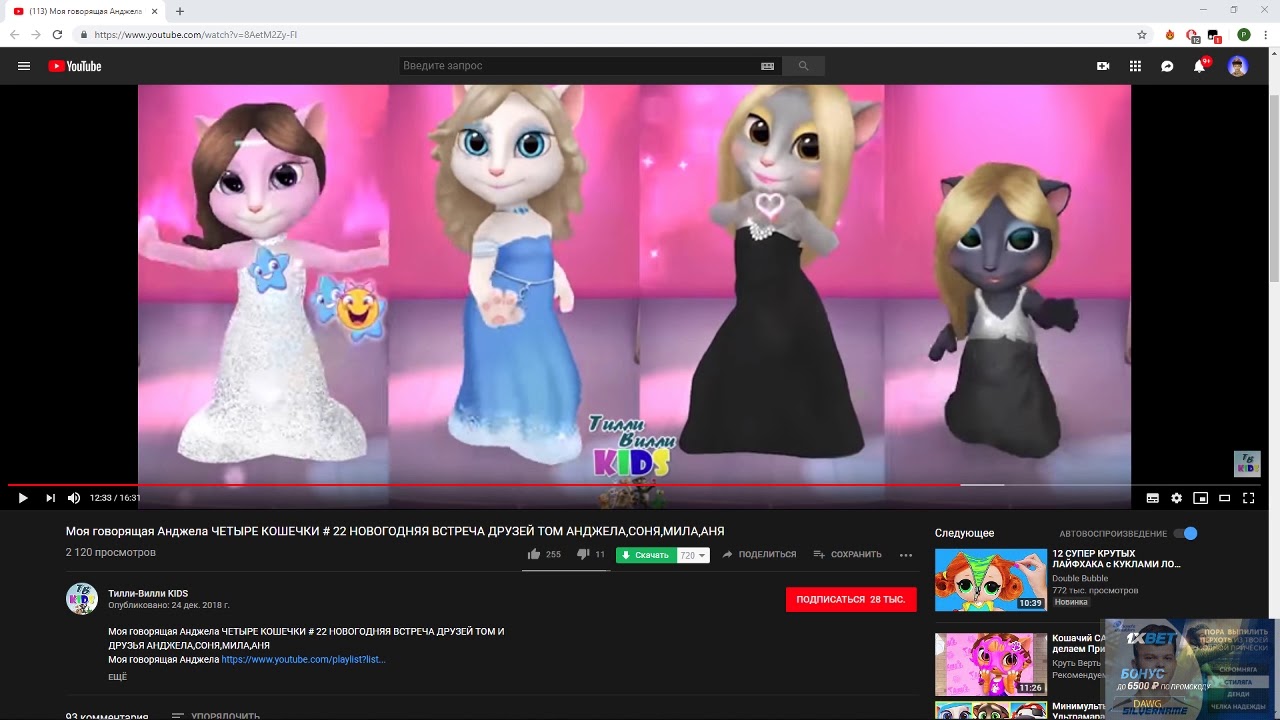
Task: Open the Chrome three-dot menu
Action: 1266,34
